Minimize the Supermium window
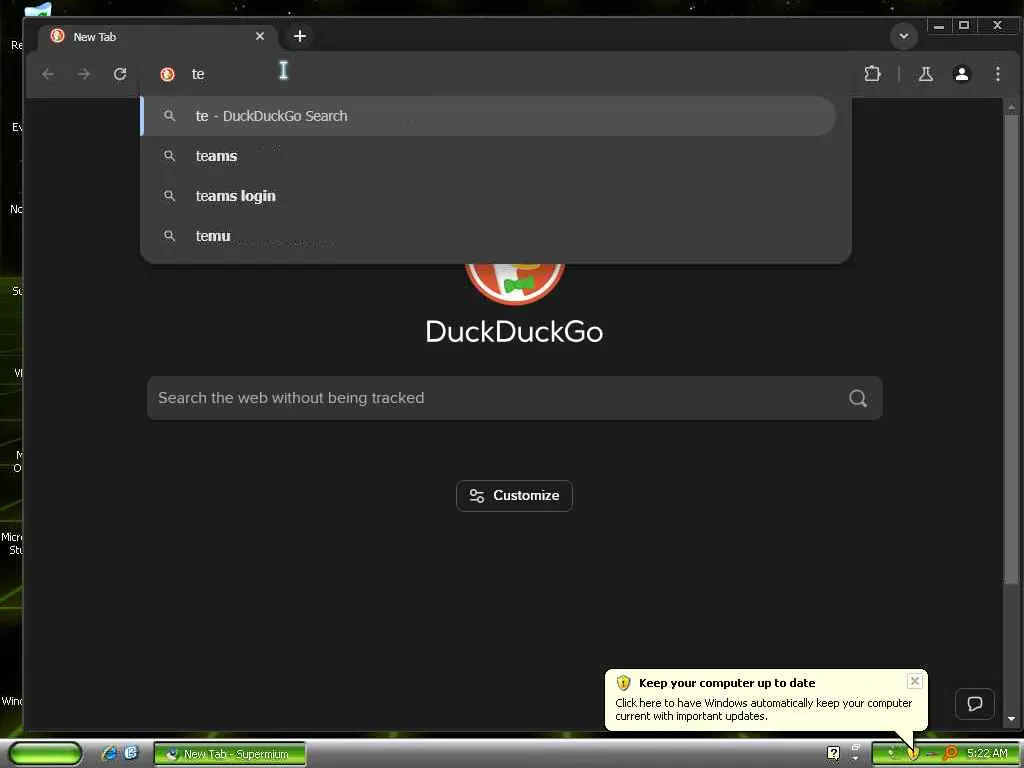This screenshot has width=1024, height=768. click(x=939, y=26)
